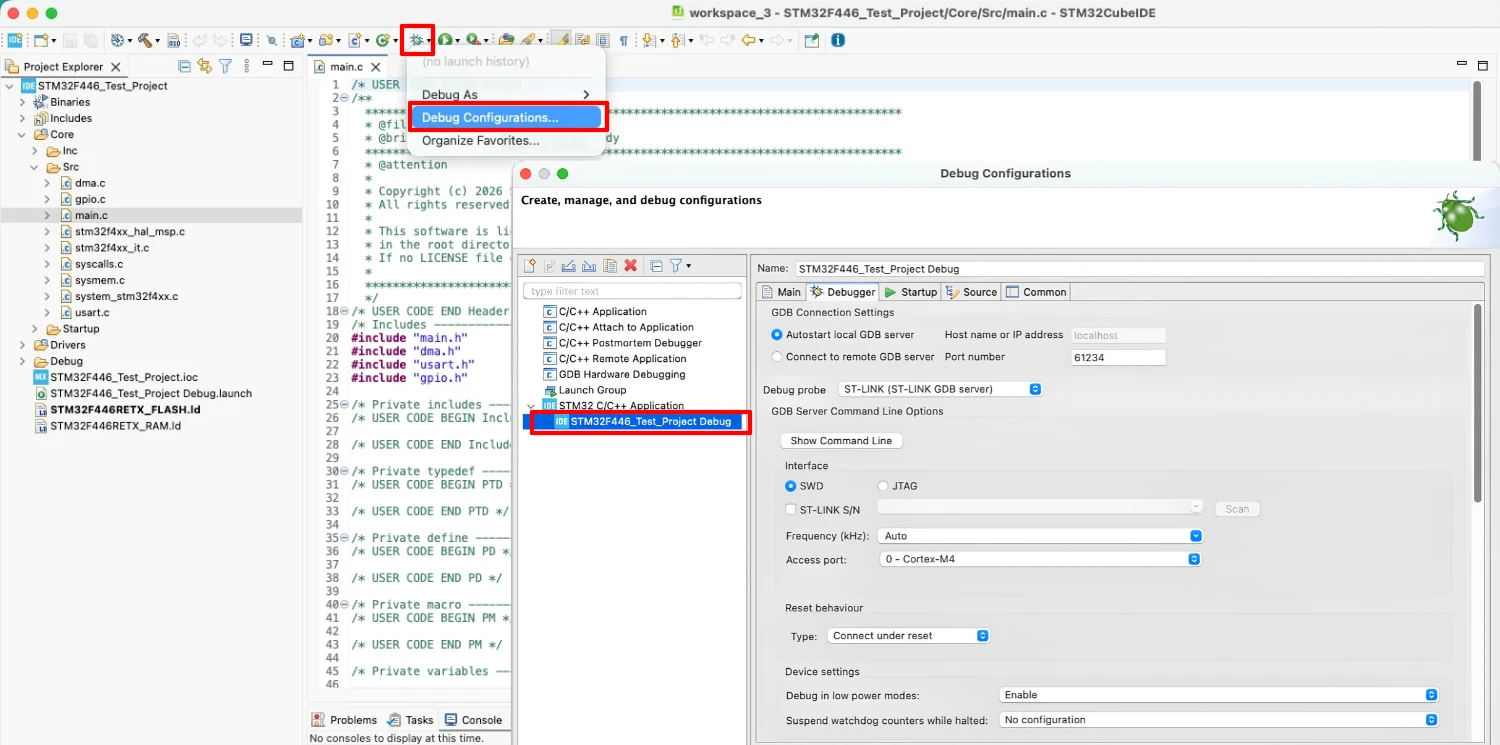Select GDB Hardware Debugging configuration type
Screen dimensions: 1500x745
[x=622, y=374]
